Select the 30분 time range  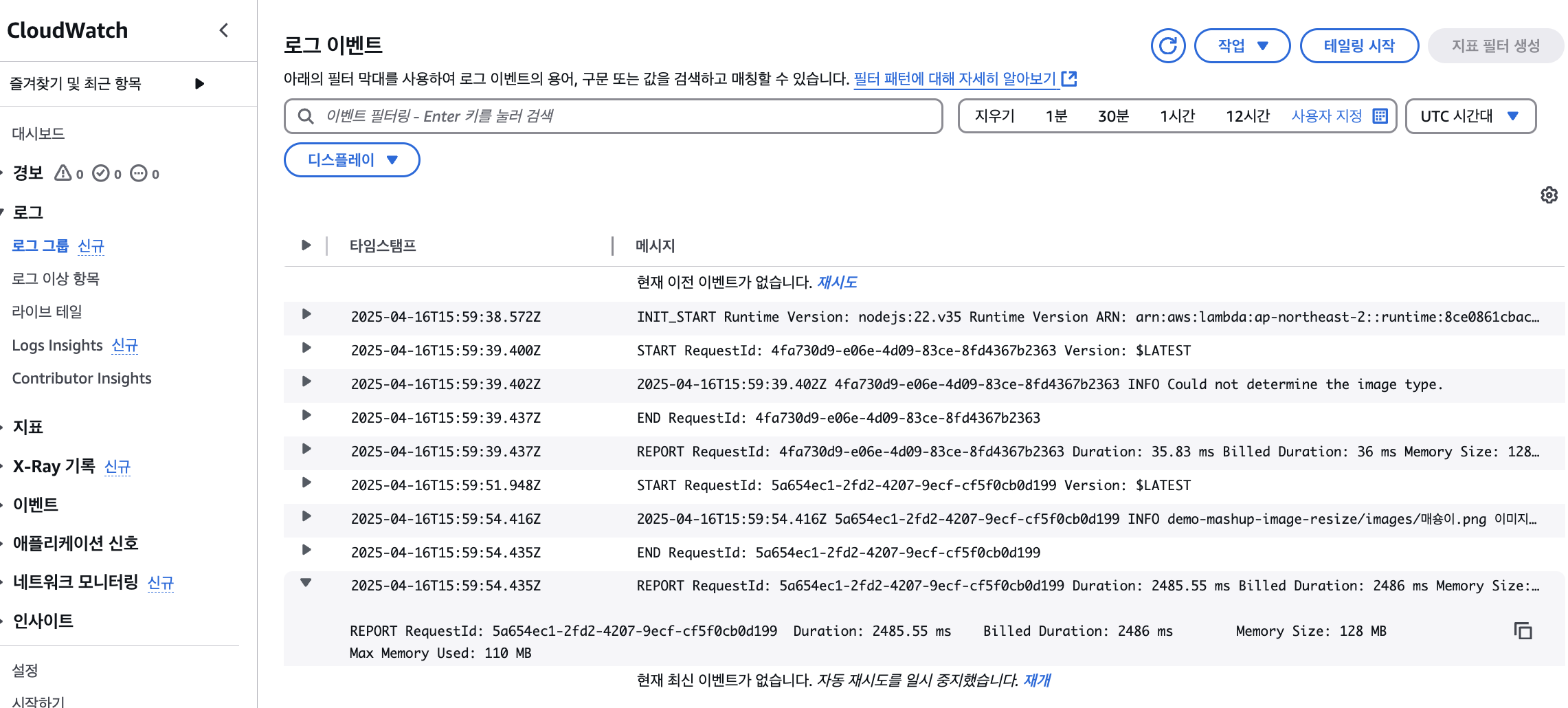pos(1113,115)
